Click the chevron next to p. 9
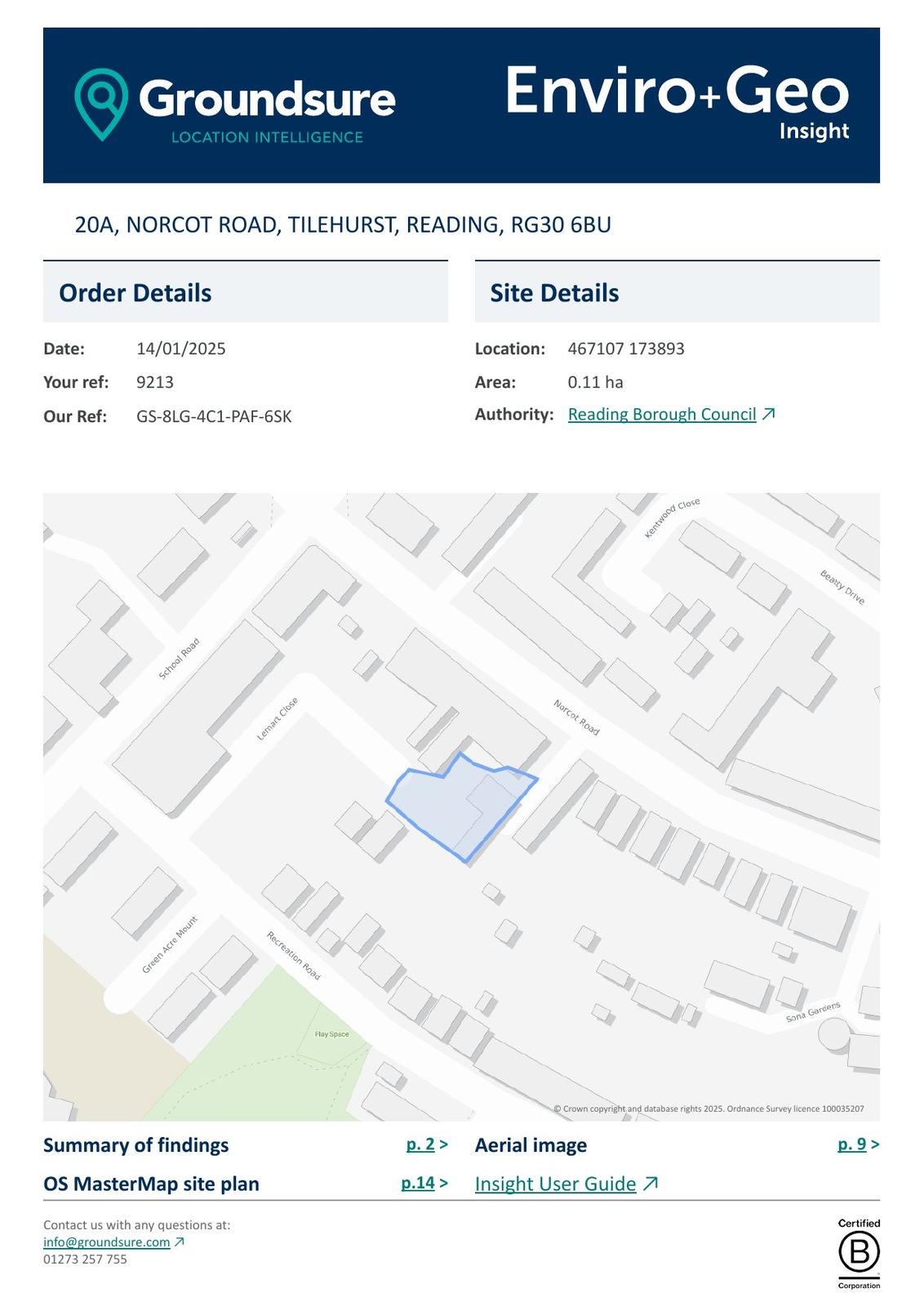 [x=875, y=1144]
